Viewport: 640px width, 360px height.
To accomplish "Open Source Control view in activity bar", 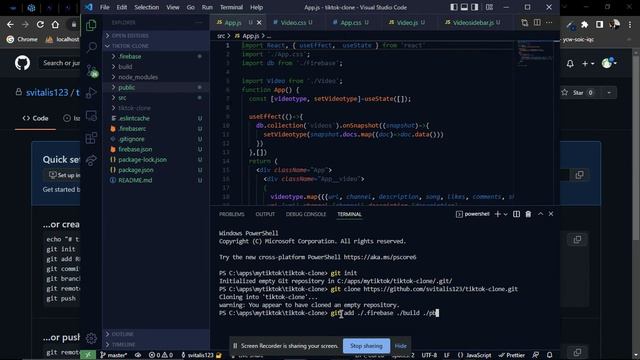I will coord(91,71).
